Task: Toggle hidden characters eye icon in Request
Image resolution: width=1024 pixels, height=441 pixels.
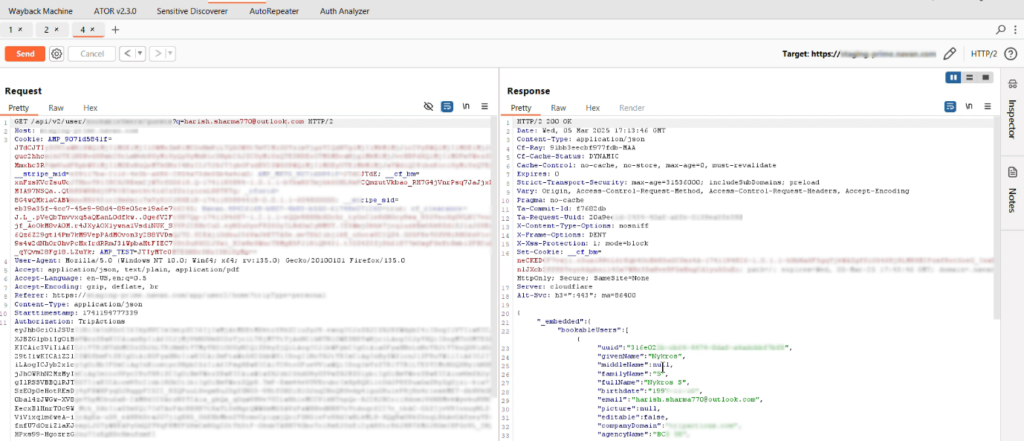Action: click(x=428, y=107)
